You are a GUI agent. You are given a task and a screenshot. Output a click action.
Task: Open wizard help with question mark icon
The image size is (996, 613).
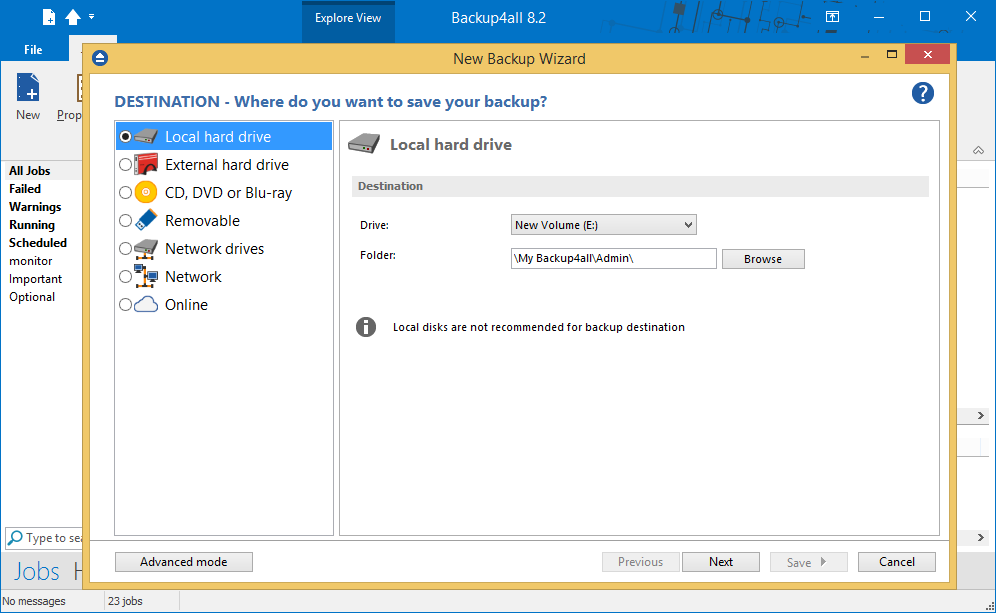pyautogui.click(x=922, y=93)
